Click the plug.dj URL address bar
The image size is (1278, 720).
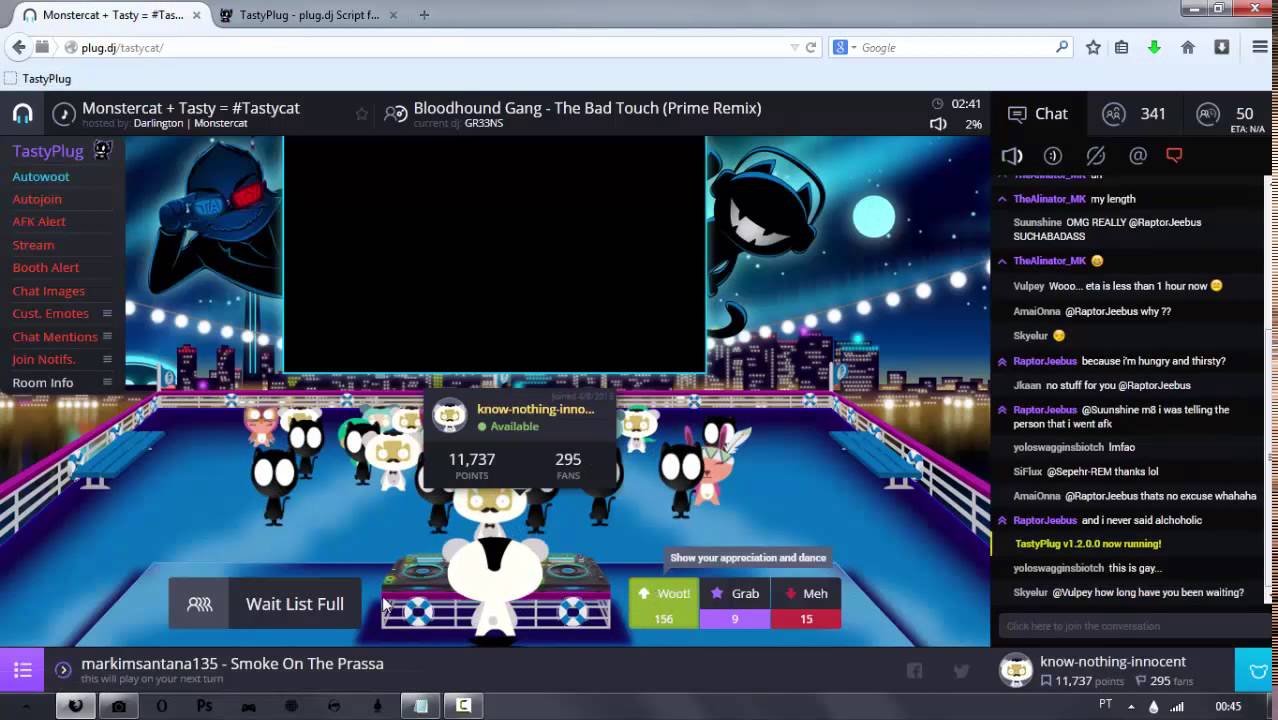click(430, 47)
